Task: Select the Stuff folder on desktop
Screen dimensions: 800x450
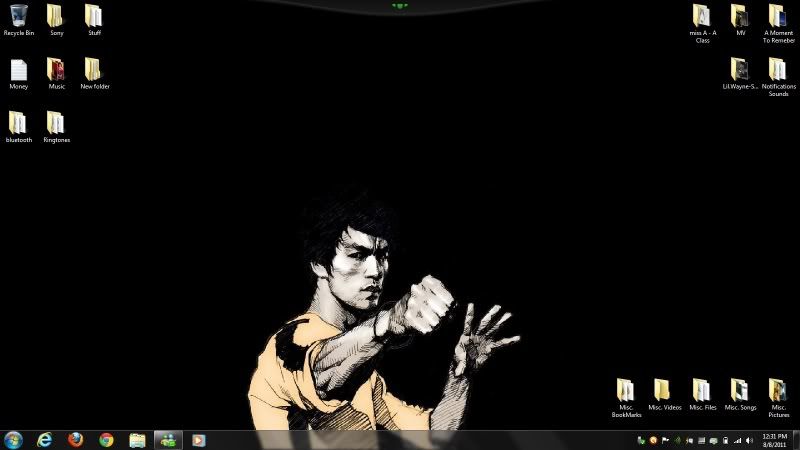Action: coord(94,20)
